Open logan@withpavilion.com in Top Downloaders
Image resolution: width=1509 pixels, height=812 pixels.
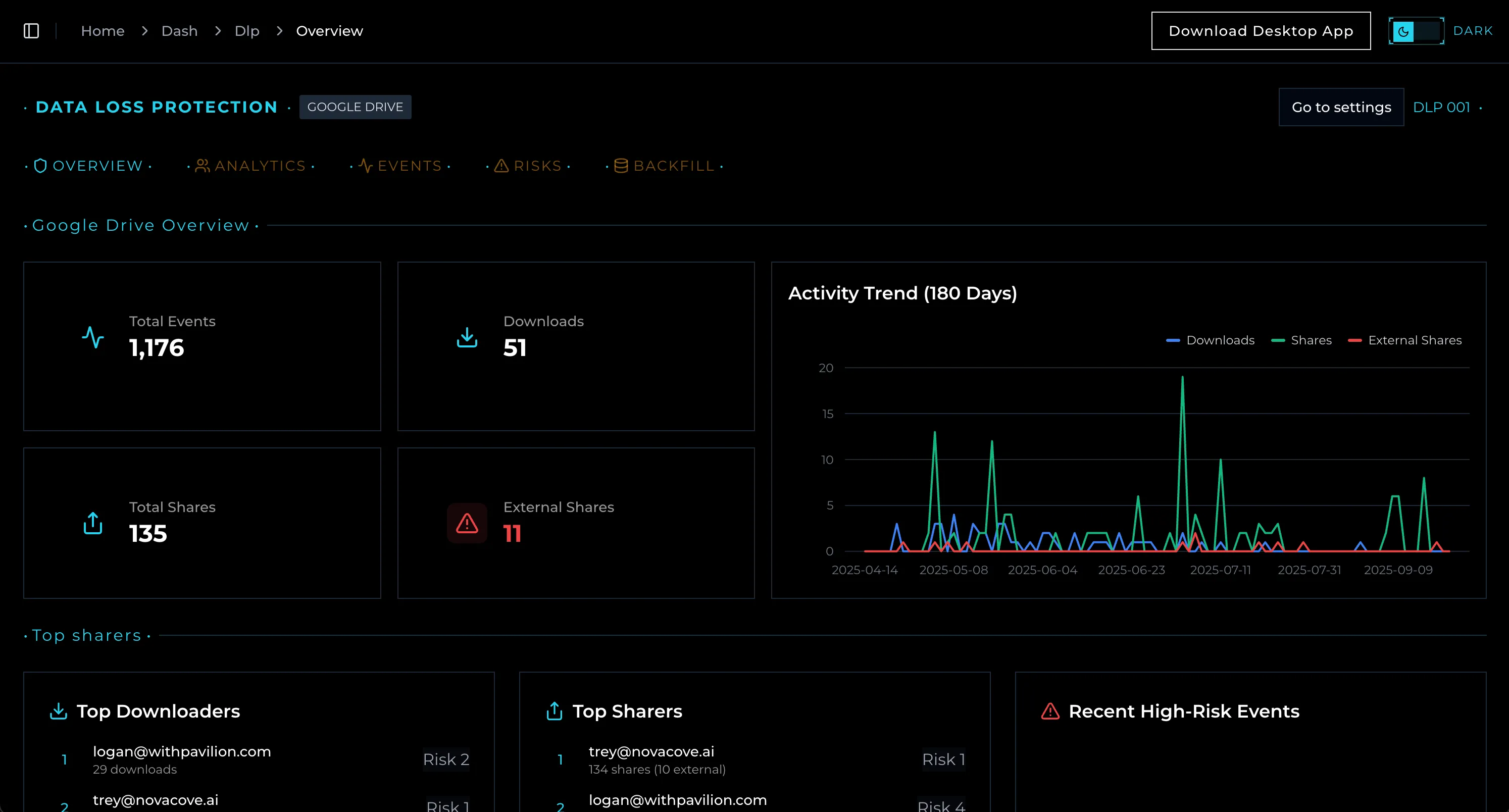coord(182,752)
